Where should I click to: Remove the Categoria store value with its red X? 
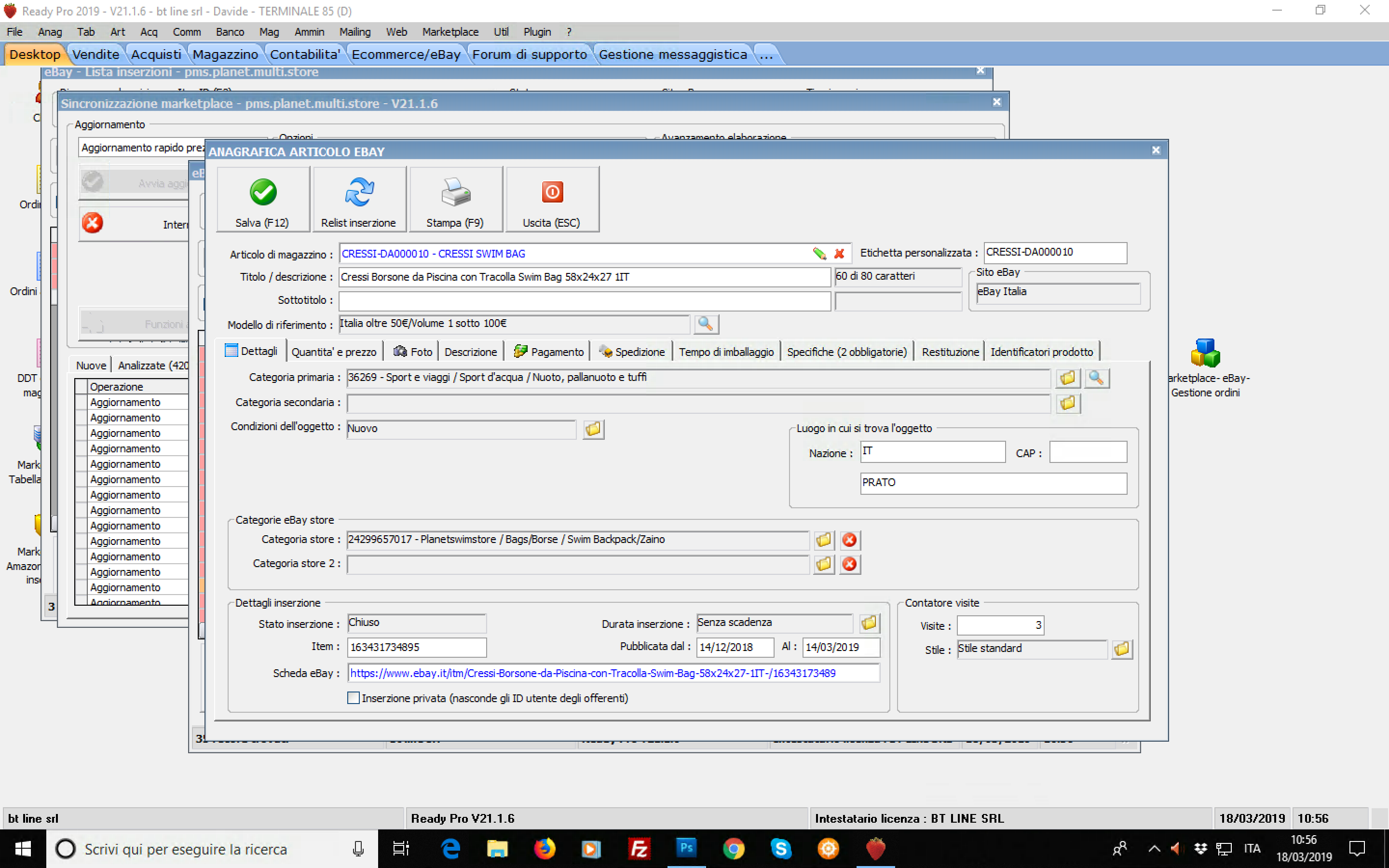tap(849, 540)
